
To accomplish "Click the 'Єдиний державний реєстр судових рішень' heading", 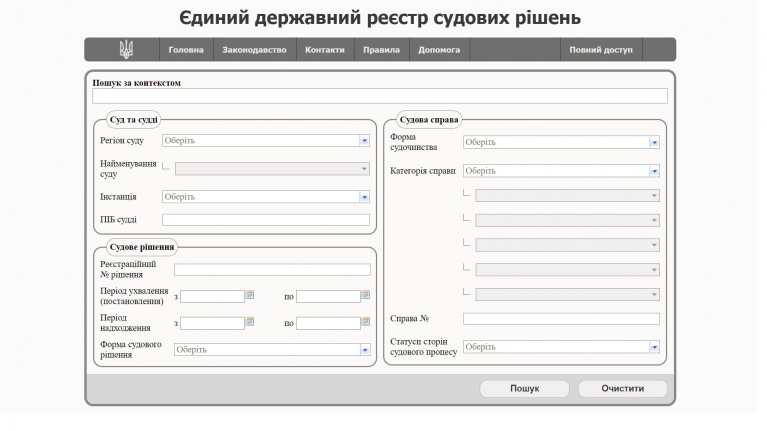I will tap(380, 18).
